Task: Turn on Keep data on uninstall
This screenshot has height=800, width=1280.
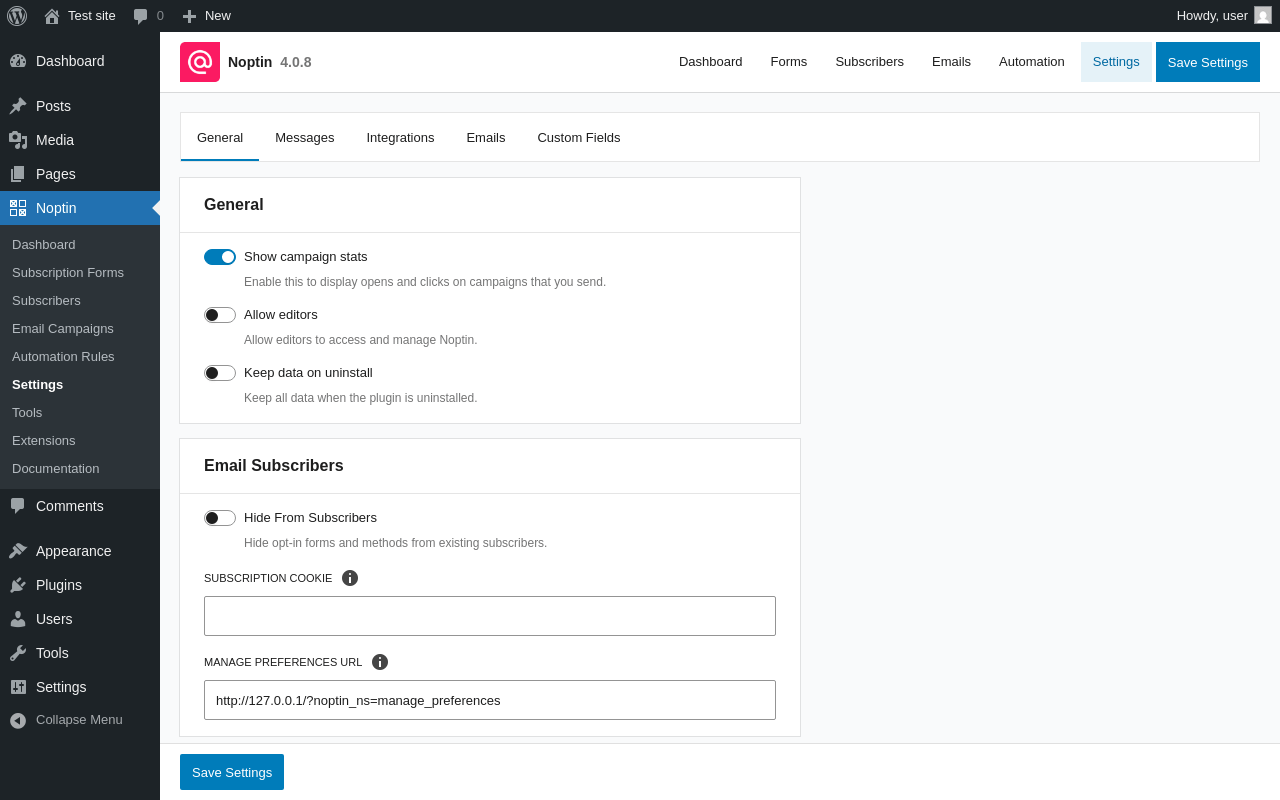Action: click(x=220, y=373)
